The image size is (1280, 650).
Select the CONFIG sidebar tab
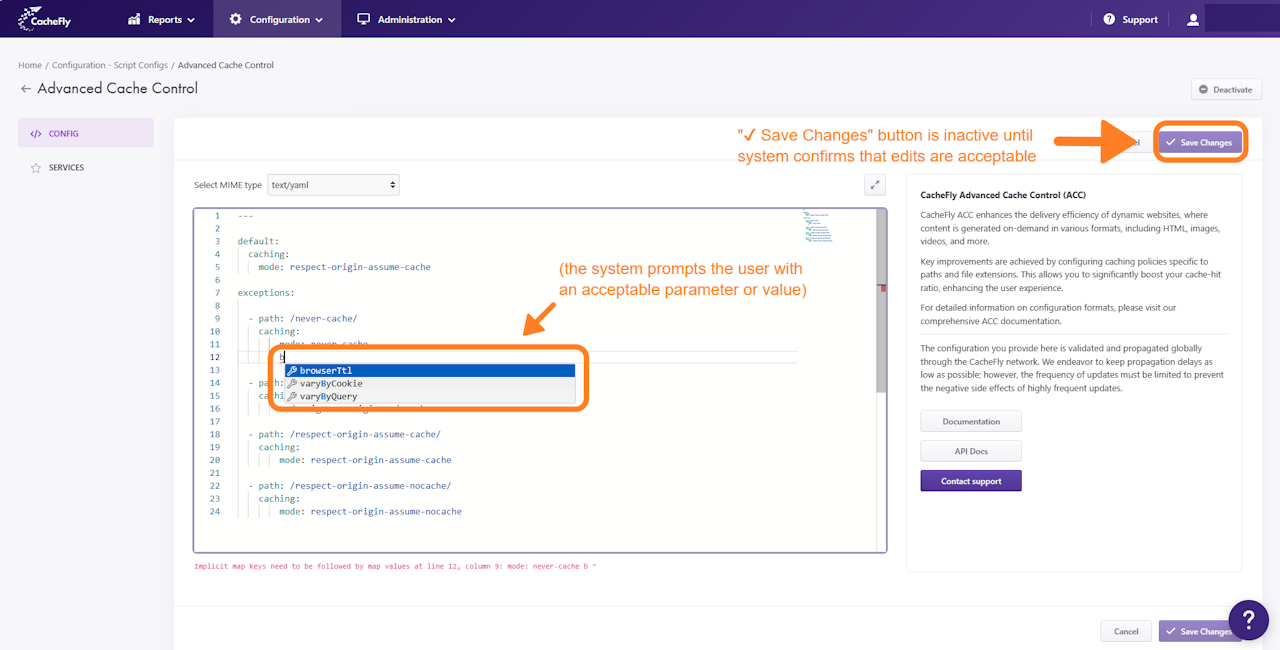click(86, 133)
